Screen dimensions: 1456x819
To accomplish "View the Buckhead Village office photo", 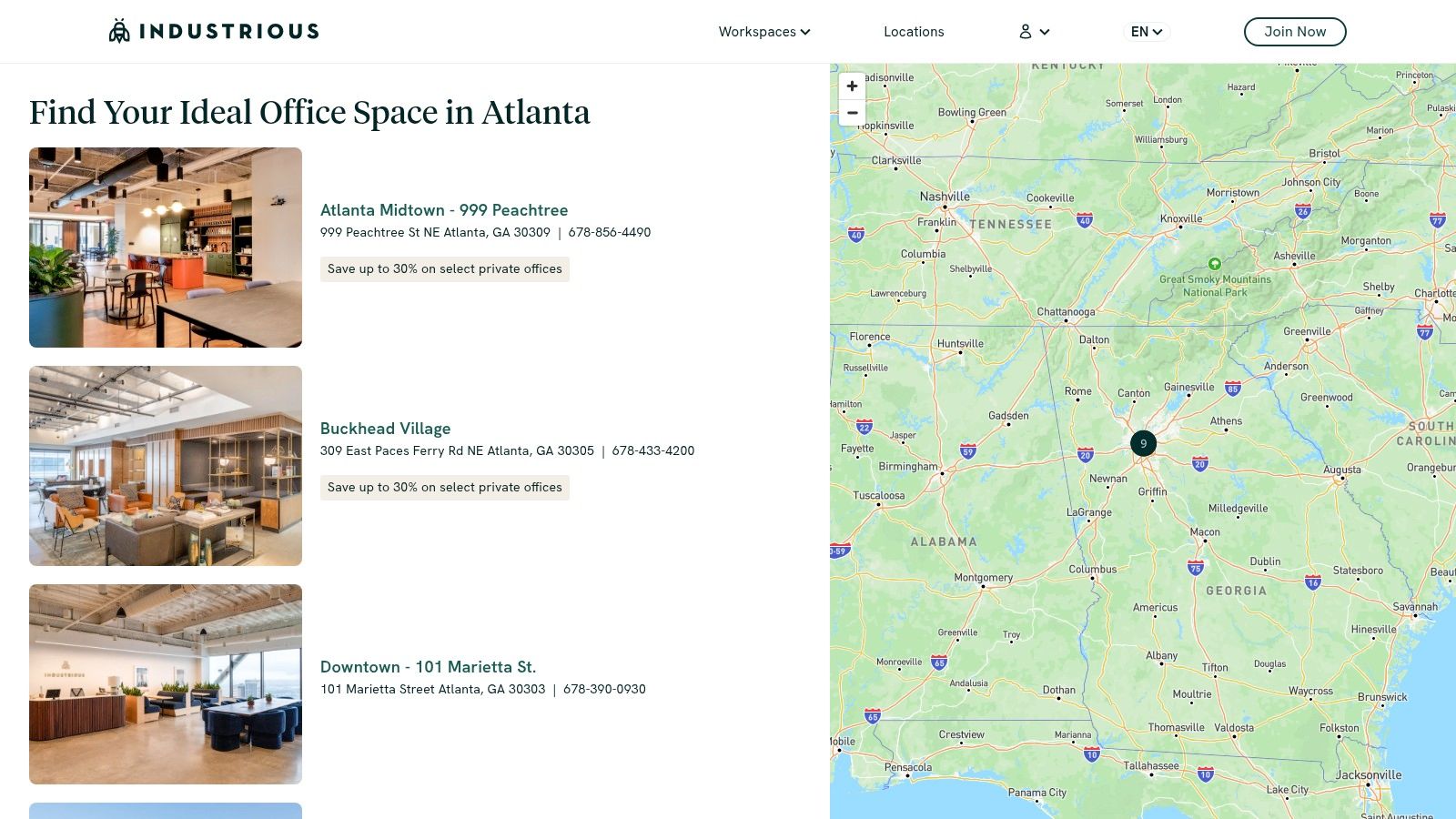I will (x=166, y=466).
